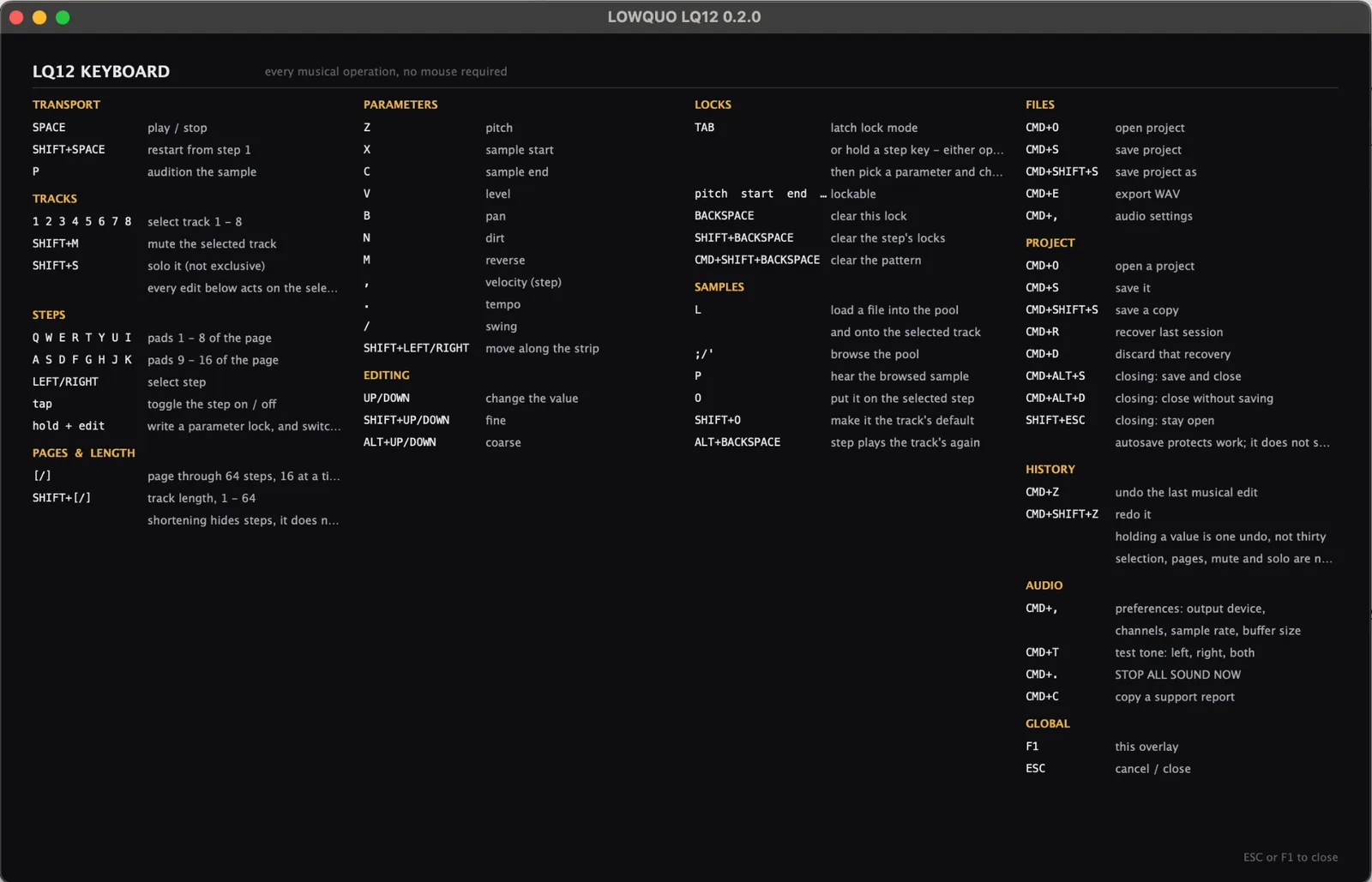The image size is (1372, 882).
Task: Select the HISTORY section heading
Action: click(x=1050, y=470)
